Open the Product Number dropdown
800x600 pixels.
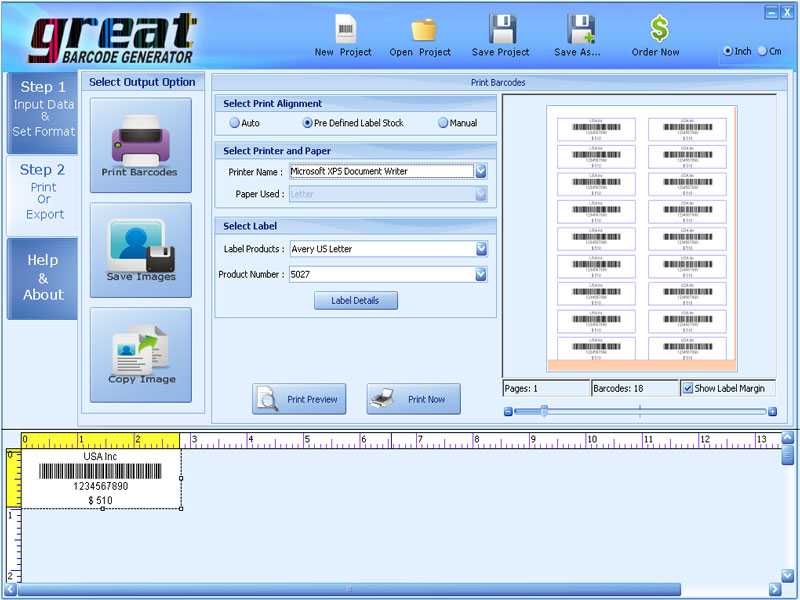[x=481, y=274]
